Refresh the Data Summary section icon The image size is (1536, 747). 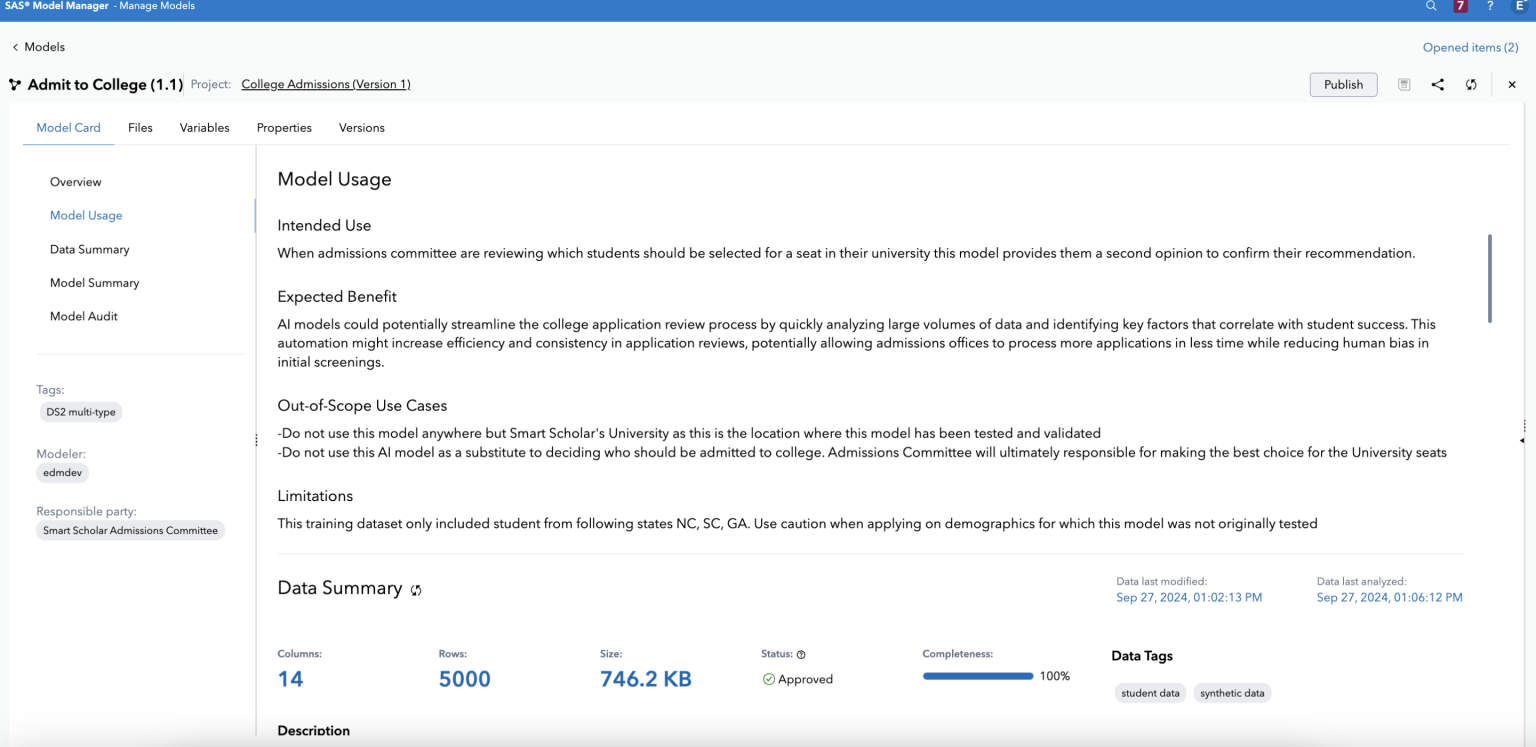(x=416, y=590)
